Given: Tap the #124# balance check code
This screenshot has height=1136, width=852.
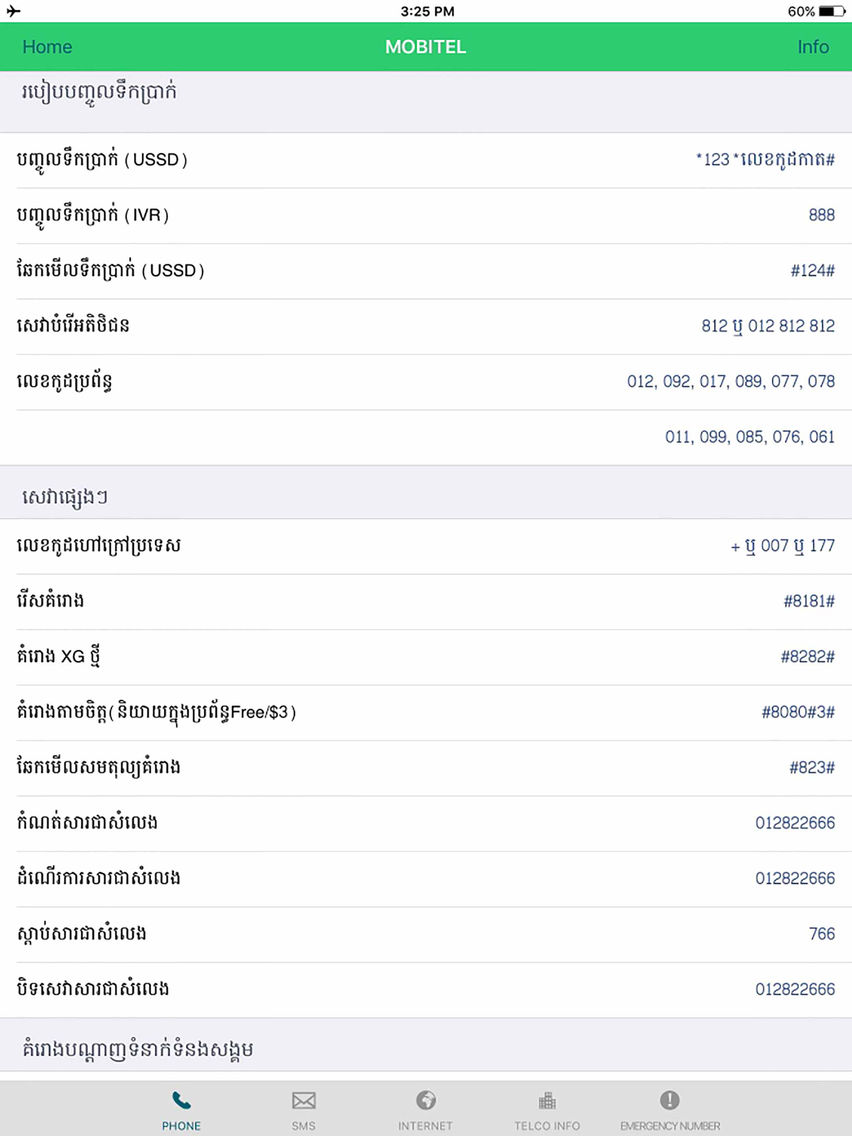Looking at the screenshot, I should coord(812,271).
